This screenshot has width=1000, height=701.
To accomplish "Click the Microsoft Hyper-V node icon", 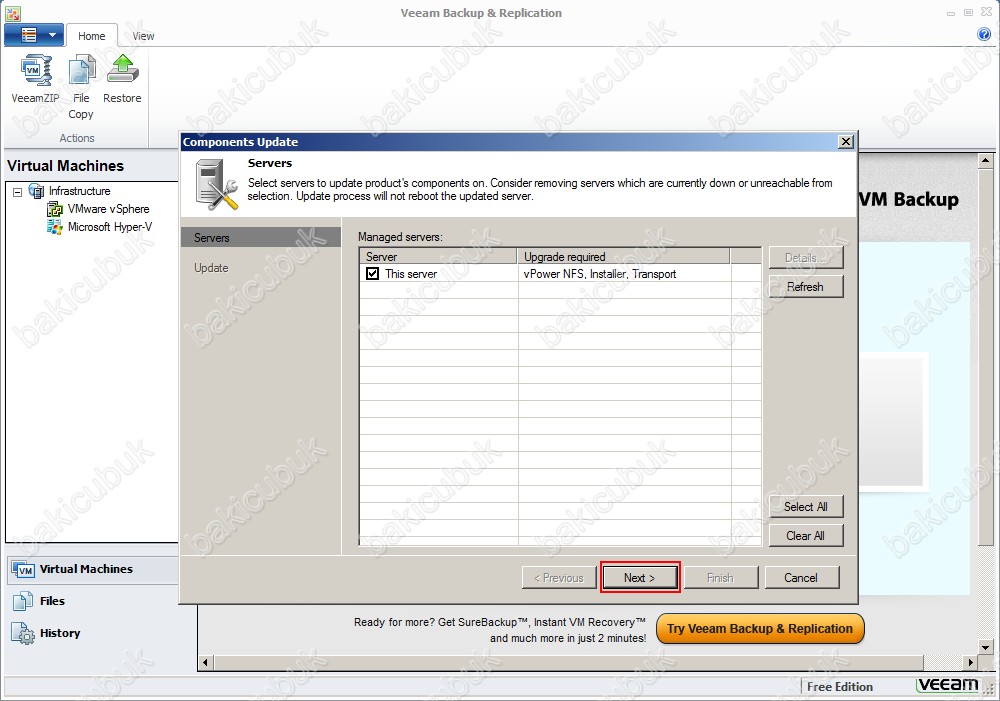I will coord(55,226).
